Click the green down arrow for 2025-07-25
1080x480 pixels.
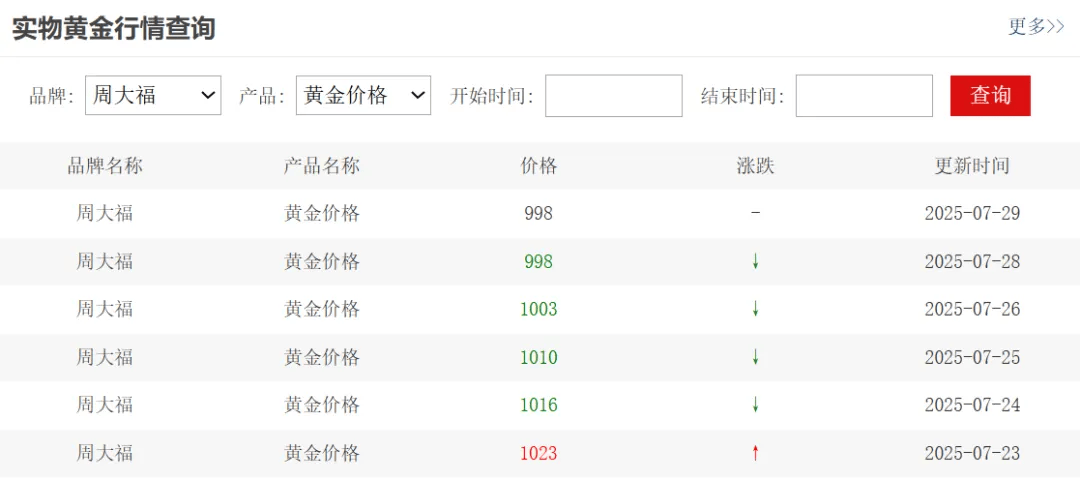tap(756, 357)
